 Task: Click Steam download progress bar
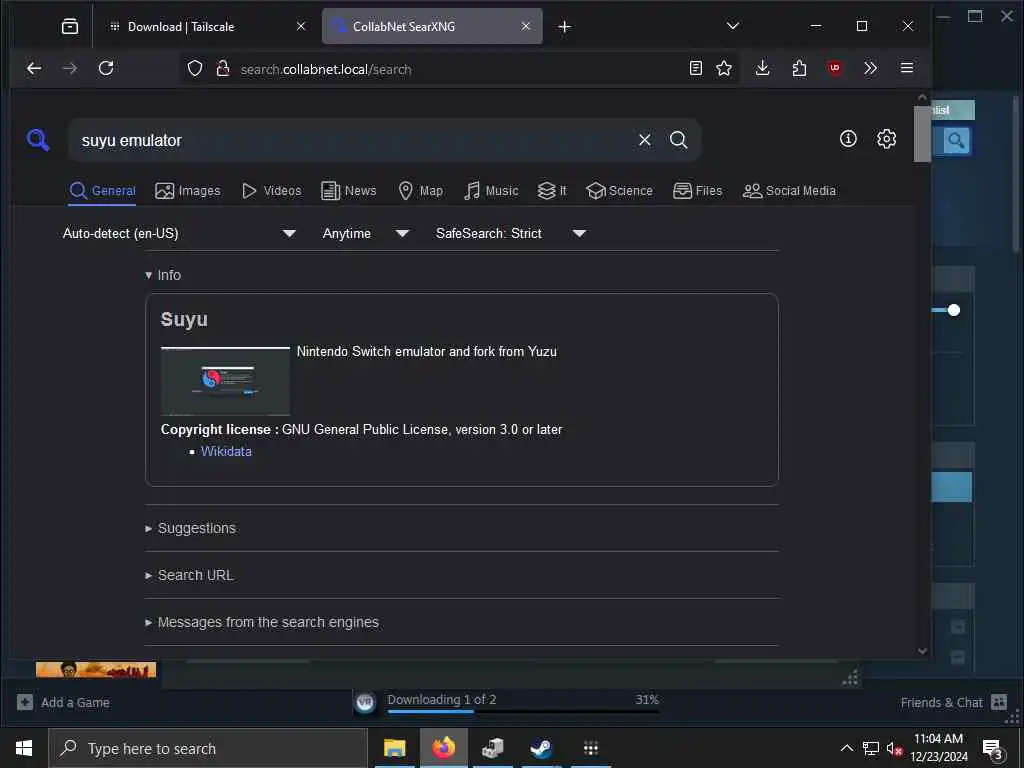(x=523, y=711)
